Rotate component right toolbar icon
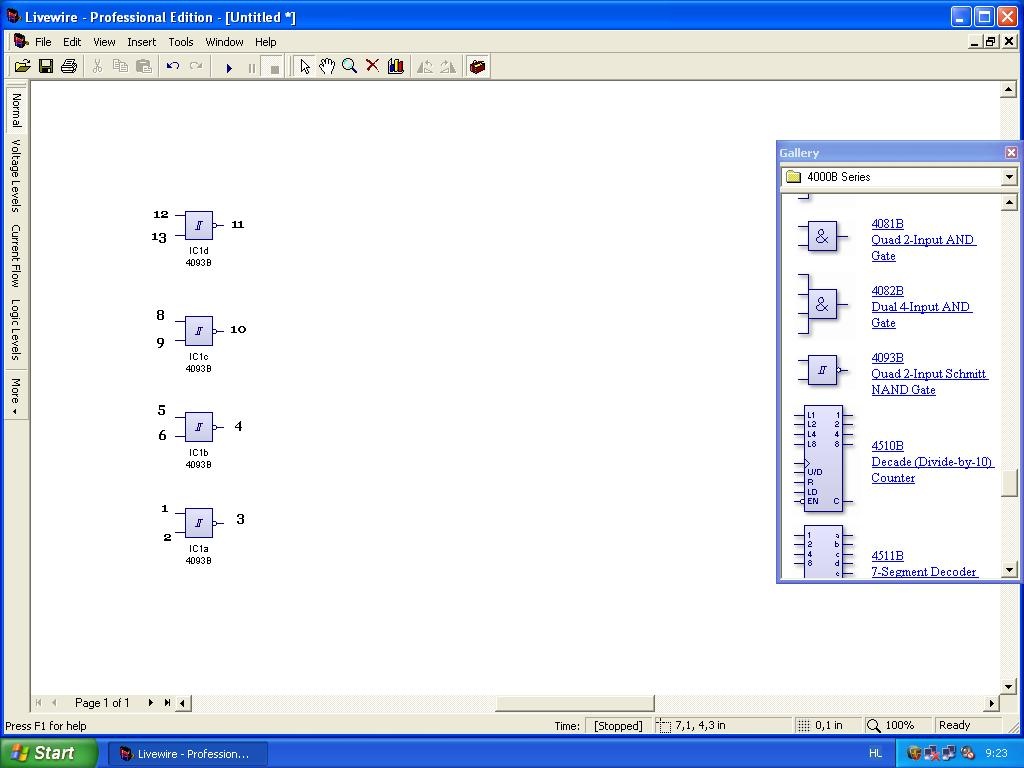Image resolution: width=1024 pixels, height=768 pixels. pyautogui.click(x=448, y=66)
